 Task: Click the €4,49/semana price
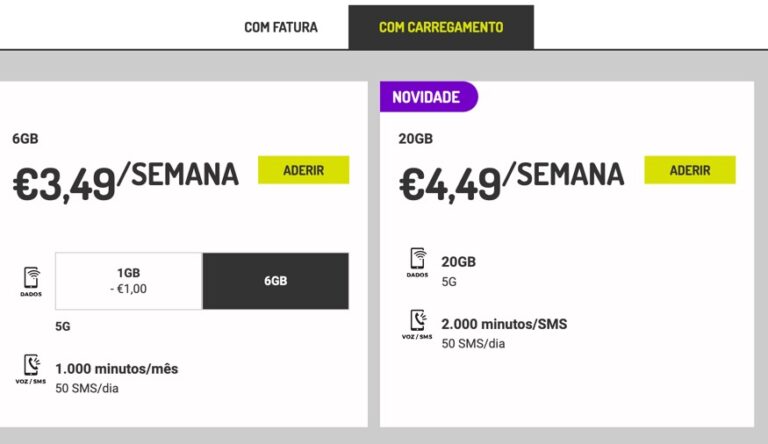[x=512, y=179]
